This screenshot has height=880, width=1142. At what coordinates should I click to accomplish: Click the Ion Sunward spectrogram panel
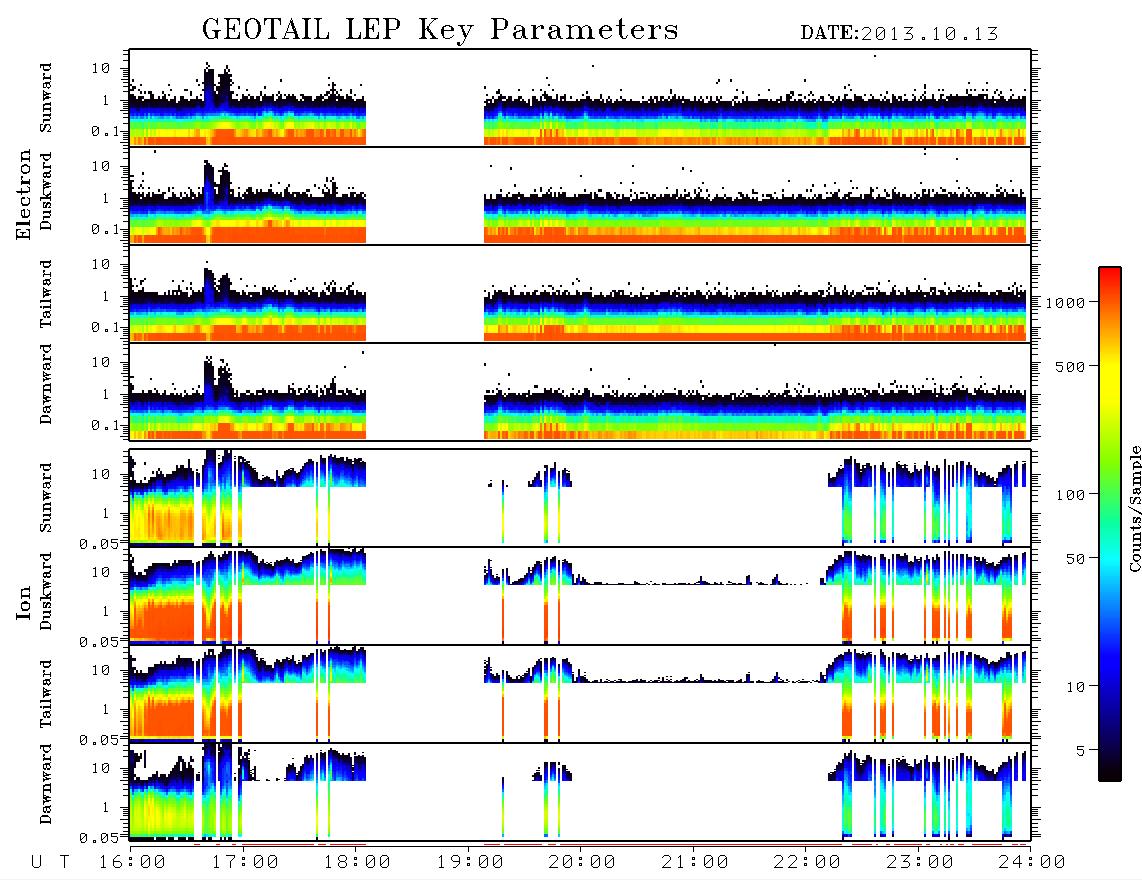(580, 498)
